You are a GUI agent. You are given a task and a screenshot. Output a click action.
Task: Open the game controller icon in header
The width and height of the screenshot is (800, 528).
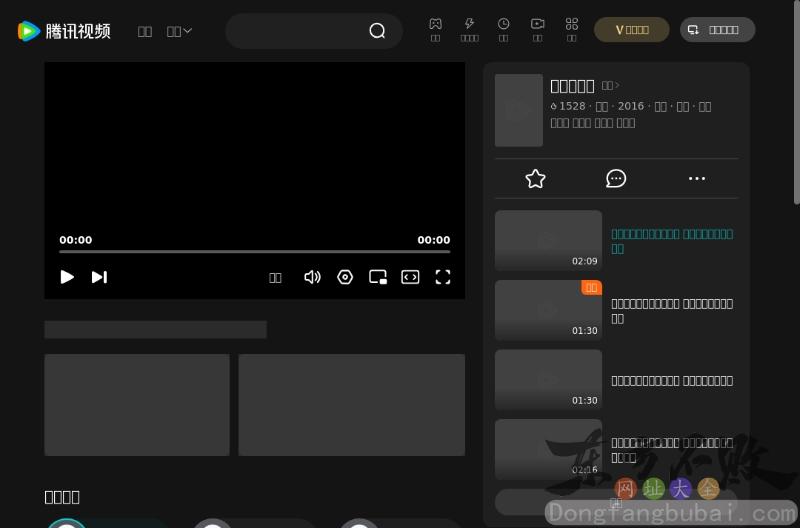click(x=435, y=24)
